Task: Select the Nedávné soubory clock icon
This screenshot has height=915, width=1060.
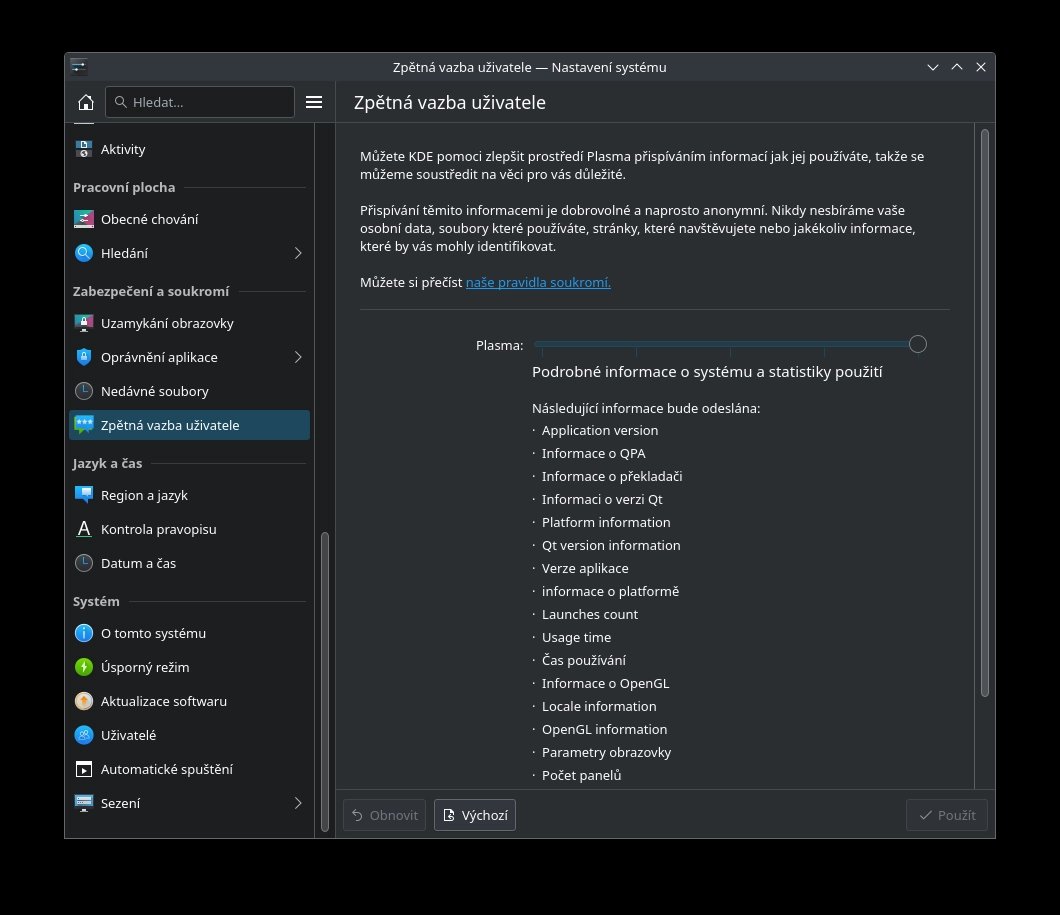Action: [84, 391]
